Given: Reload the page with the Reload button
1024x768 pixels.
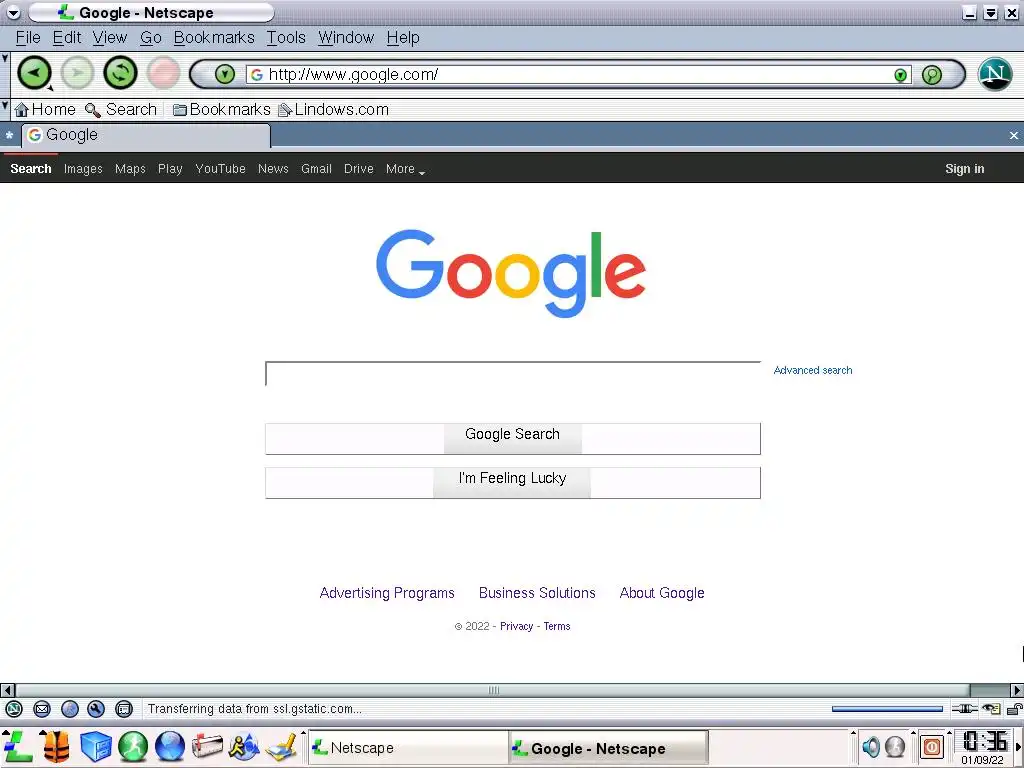Looking at the screenshot, I should 120,72.
